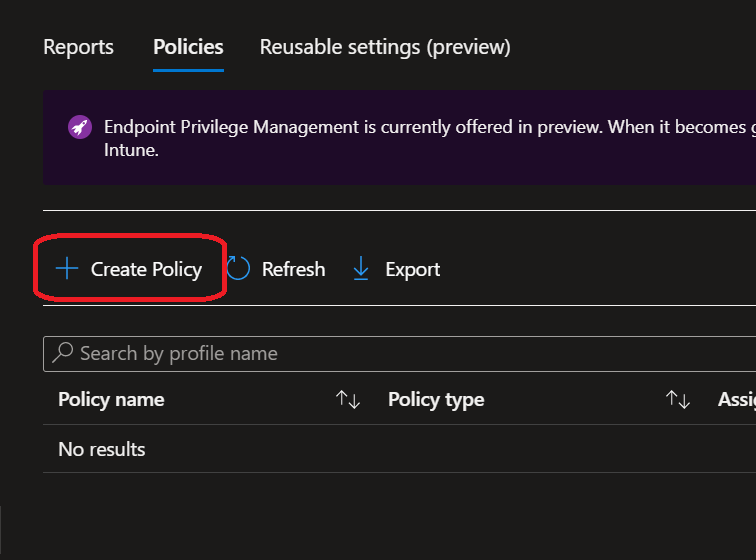Click the word Intune in the banner
756x560 pixels.
pyautogui.click(x=131, y=151)
